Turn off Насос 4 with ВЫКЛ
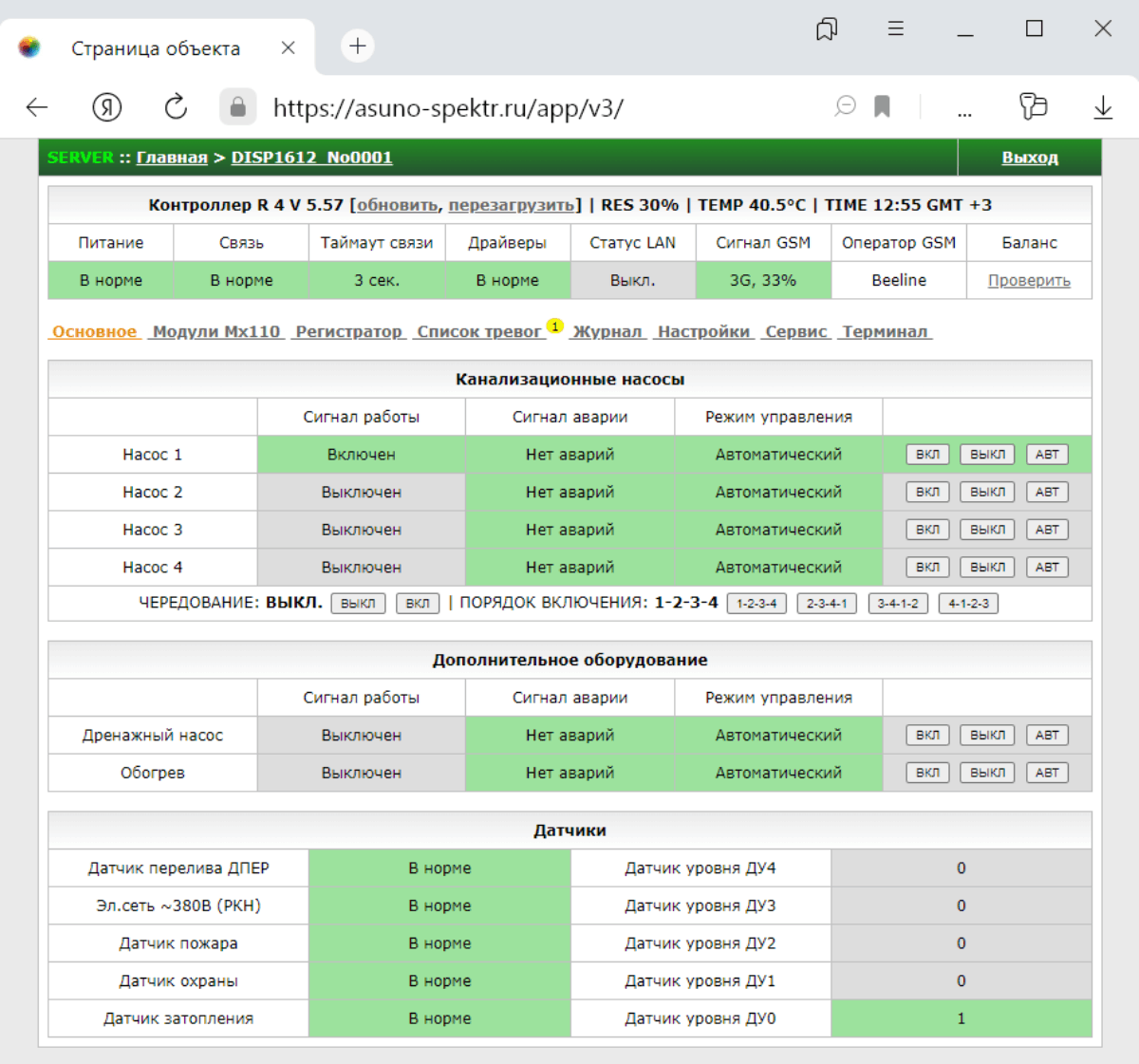The height and width of the screenshot is (1064, 1139). (987, 568)
